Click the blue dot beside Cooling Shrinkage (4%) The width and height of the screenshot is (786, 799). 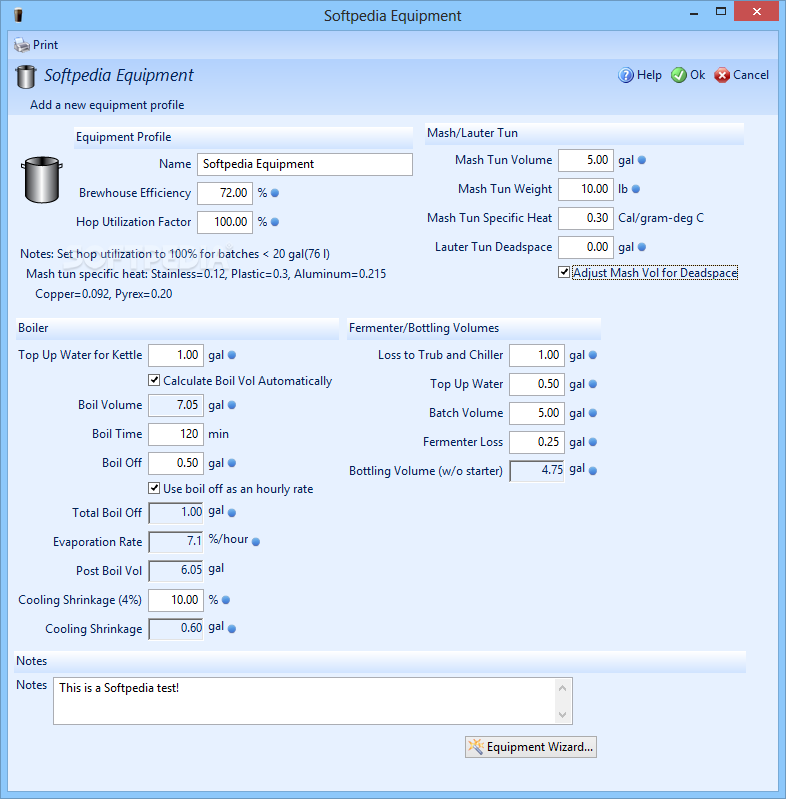coord(226,600)
